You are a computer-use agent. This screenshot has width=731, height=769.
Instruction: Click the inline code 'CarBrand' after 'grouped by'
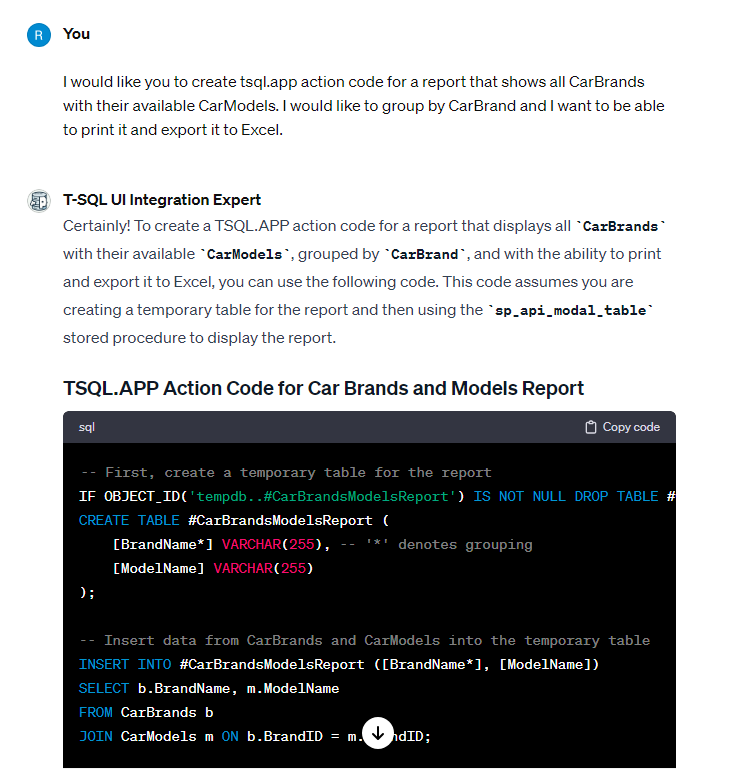(x=424, y=255)
